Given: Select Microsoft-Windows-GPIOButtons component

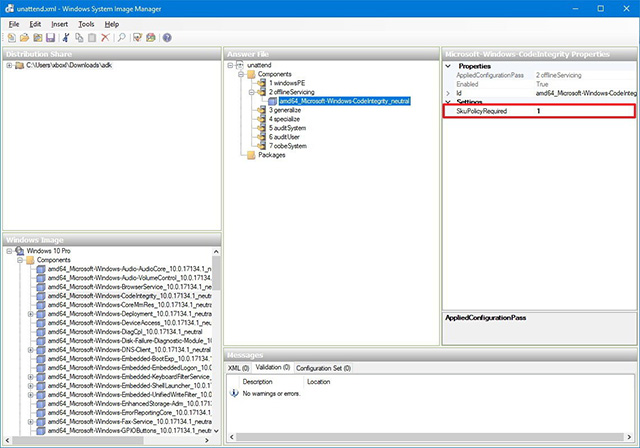Looking at the screenshot, I should point(129,430).
